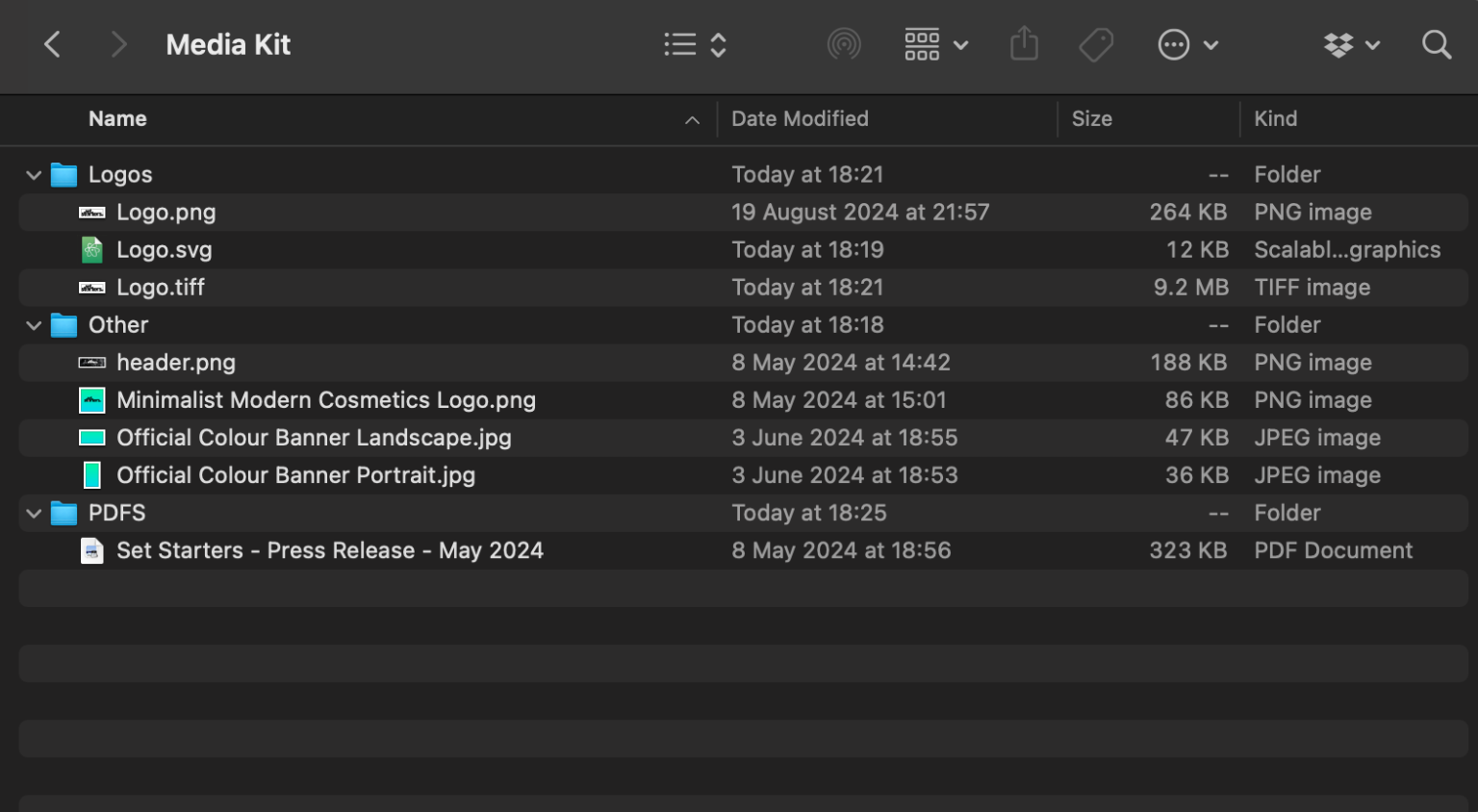The height and width of the screenshot is (812, 1478).
Task: Click the Minimalist Modern Cosmetics Logo thumbnail
Action: coord(91,399)
